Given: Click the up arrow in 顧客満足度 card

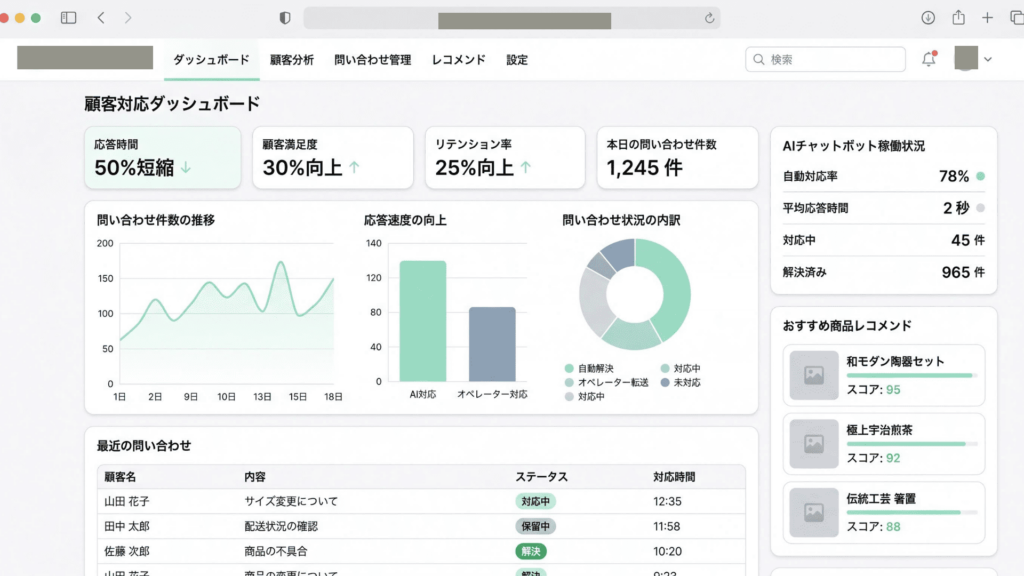Looking at the screenshot, I should coord(354,167).
